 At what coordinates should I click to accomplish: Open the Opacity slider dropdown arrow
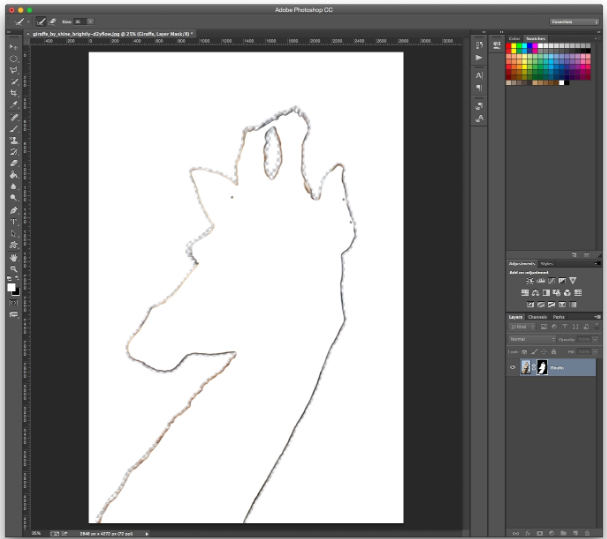(x=595, y=340)
